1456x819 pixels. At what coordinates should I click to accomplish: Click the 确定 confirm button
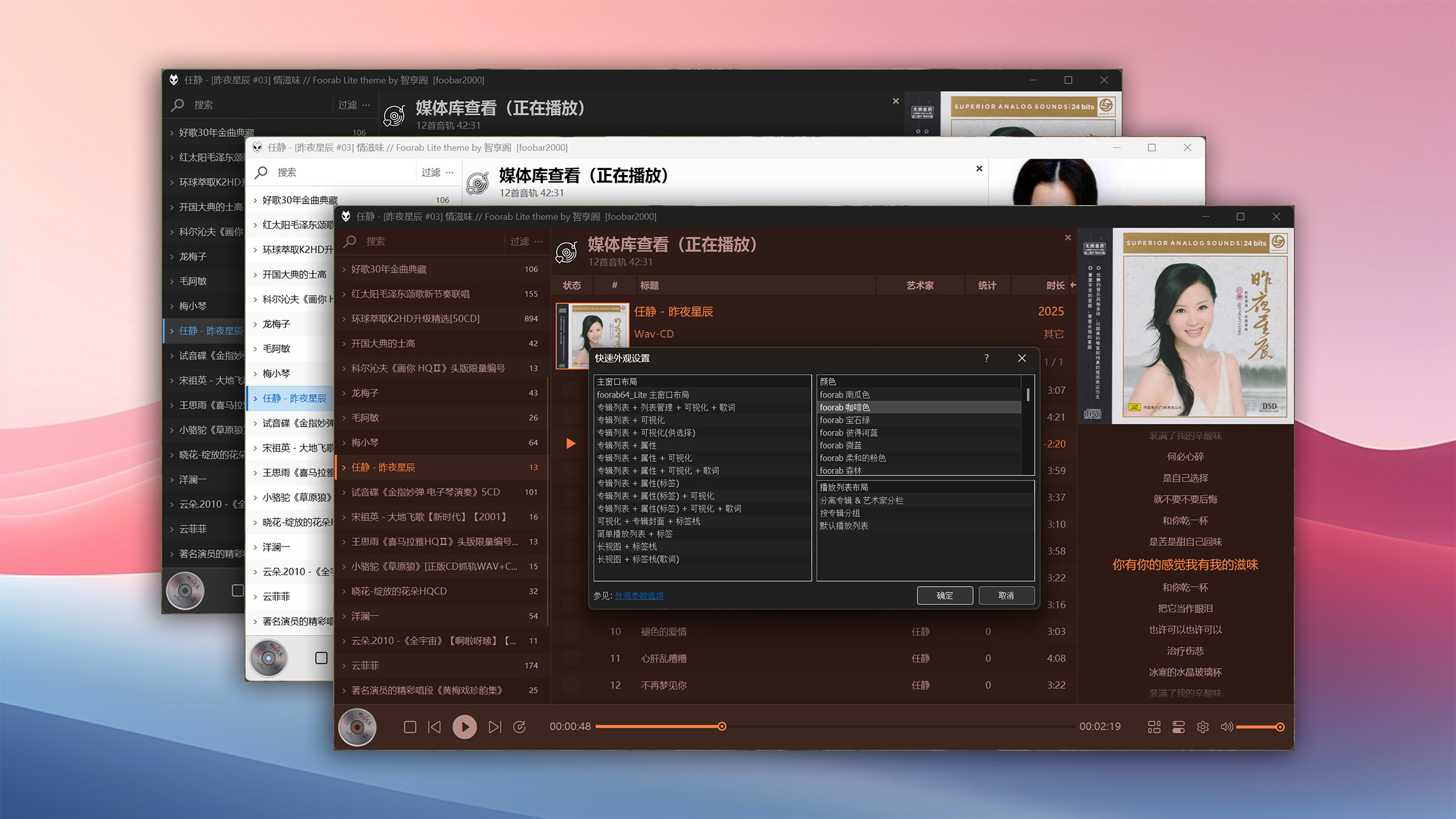944,595
